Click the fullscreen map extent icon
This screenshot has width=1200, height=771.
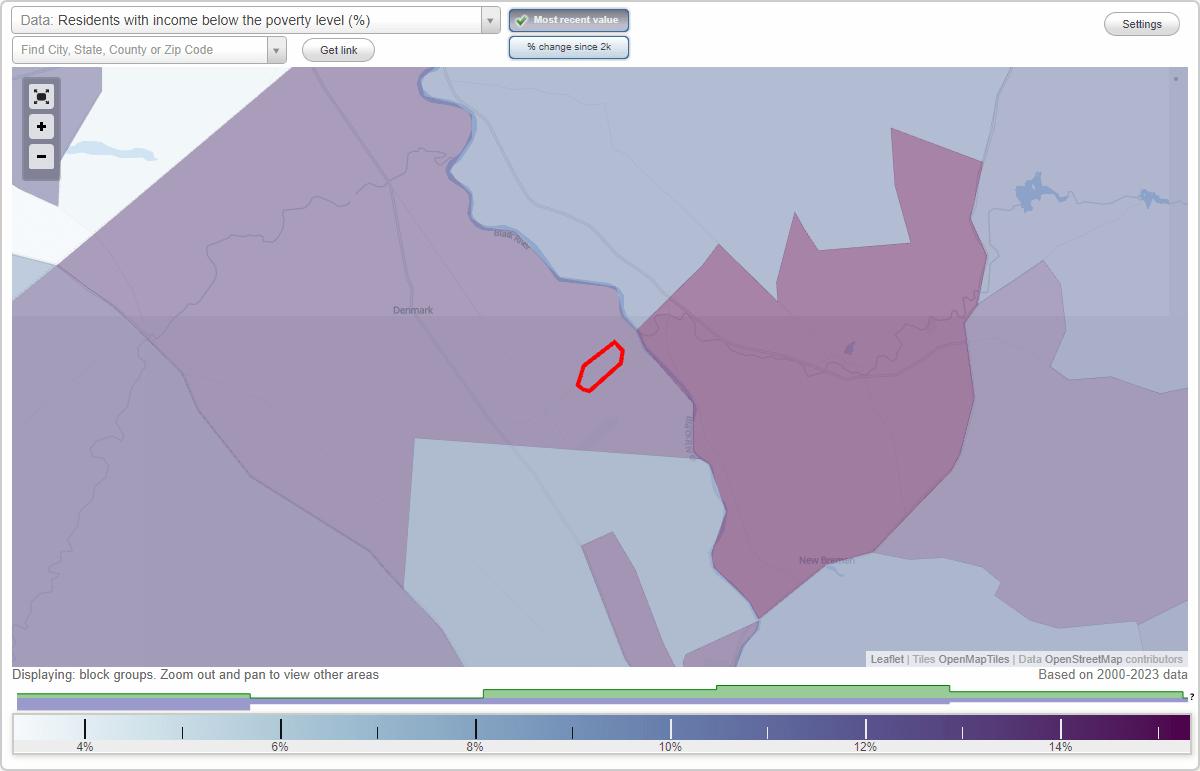point(41,96)
